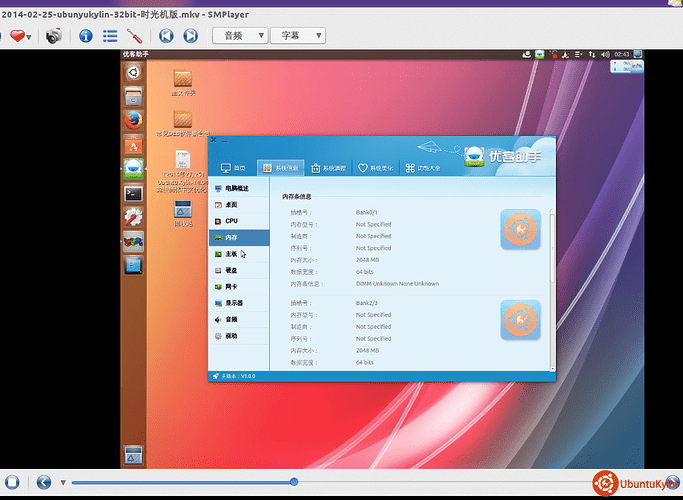Select the 系统信息 tab in Youker Assistant

(281, 168)
